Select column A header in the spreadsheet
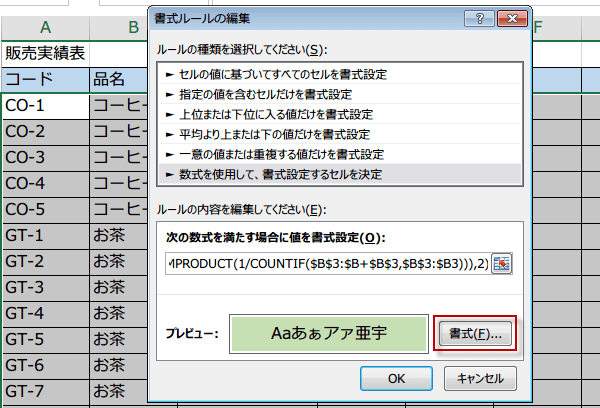 click(x=46, y=28)
